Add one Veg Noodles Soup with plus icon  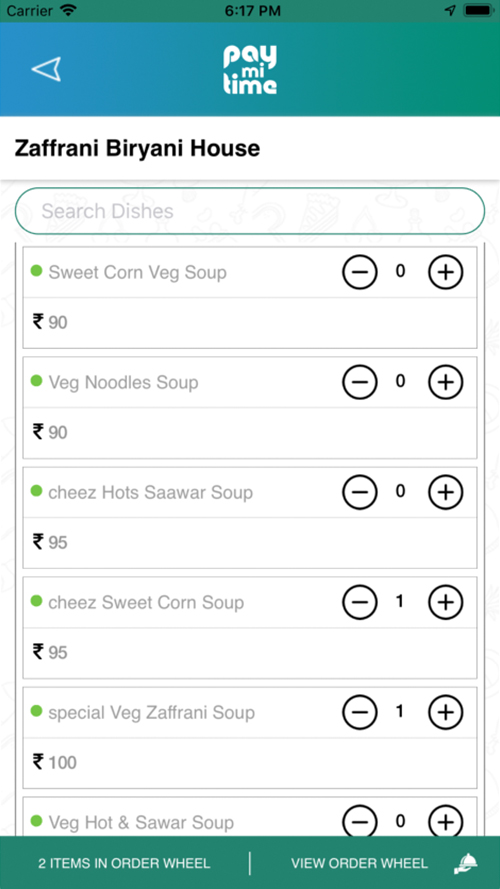coord(445,382)
